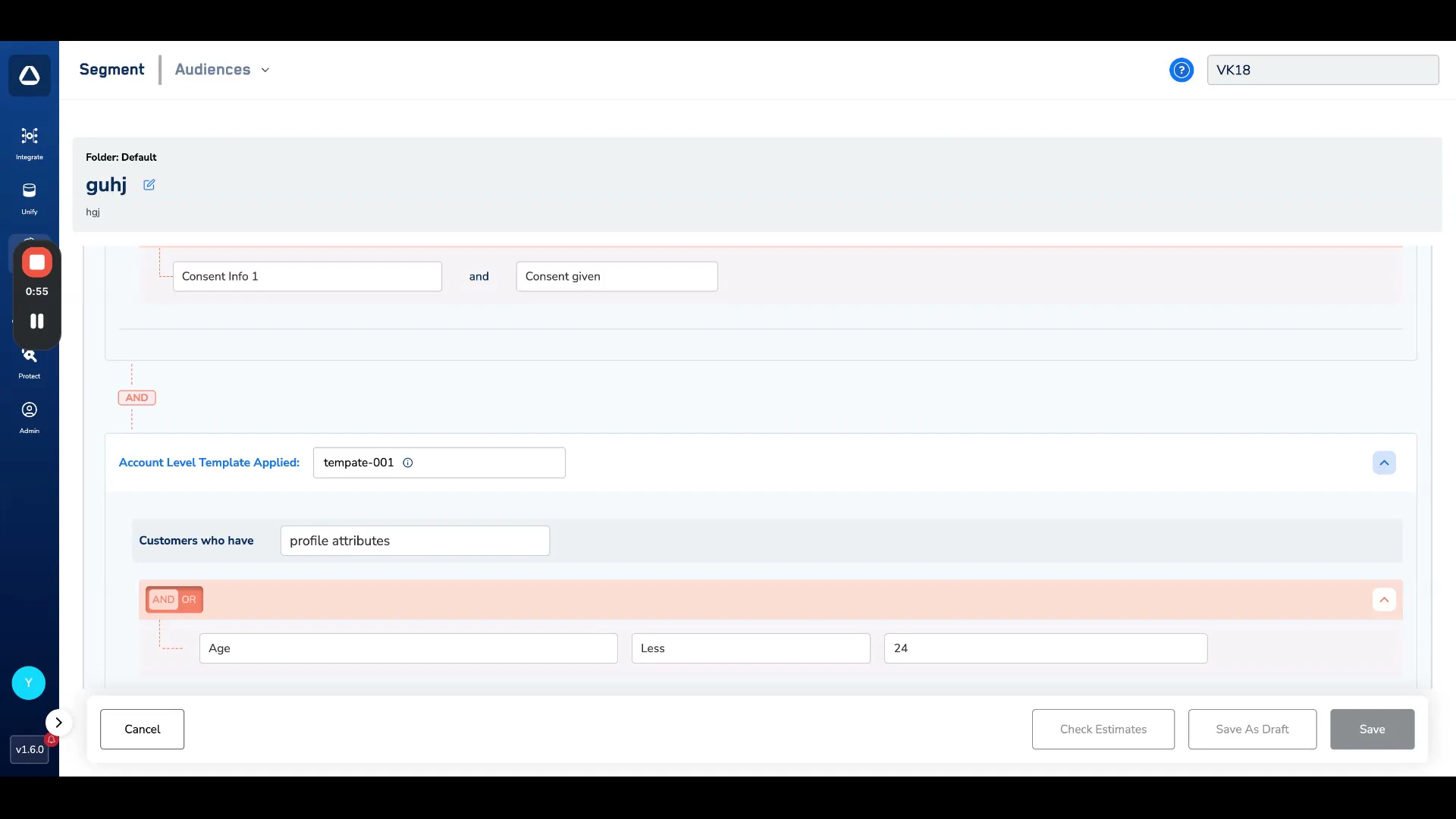Collapse the AND/OR condition group
The width and height of the screenshot is (1456, 819).
point(1384,600)
